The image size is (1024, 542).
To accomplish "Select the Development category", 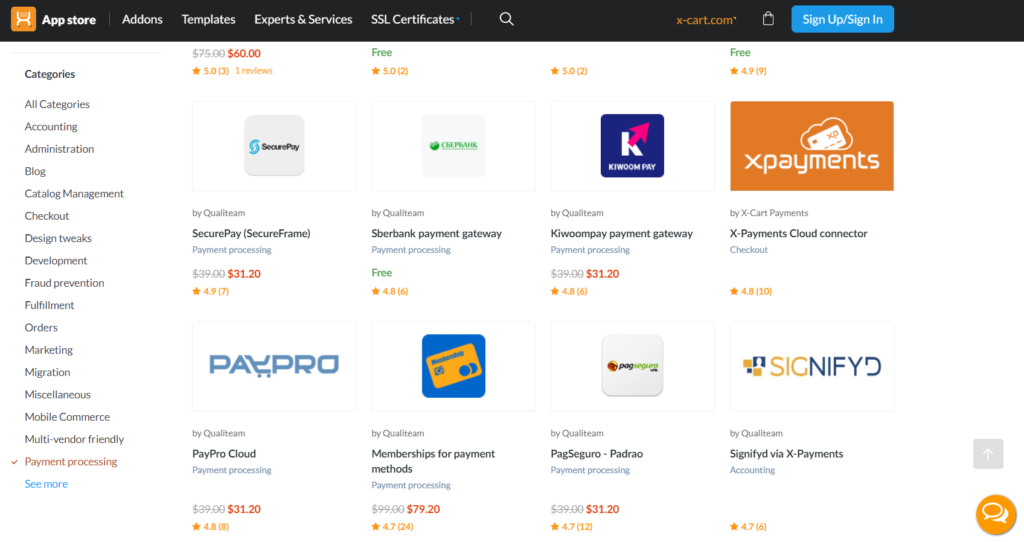I will (x=56, y=260).
